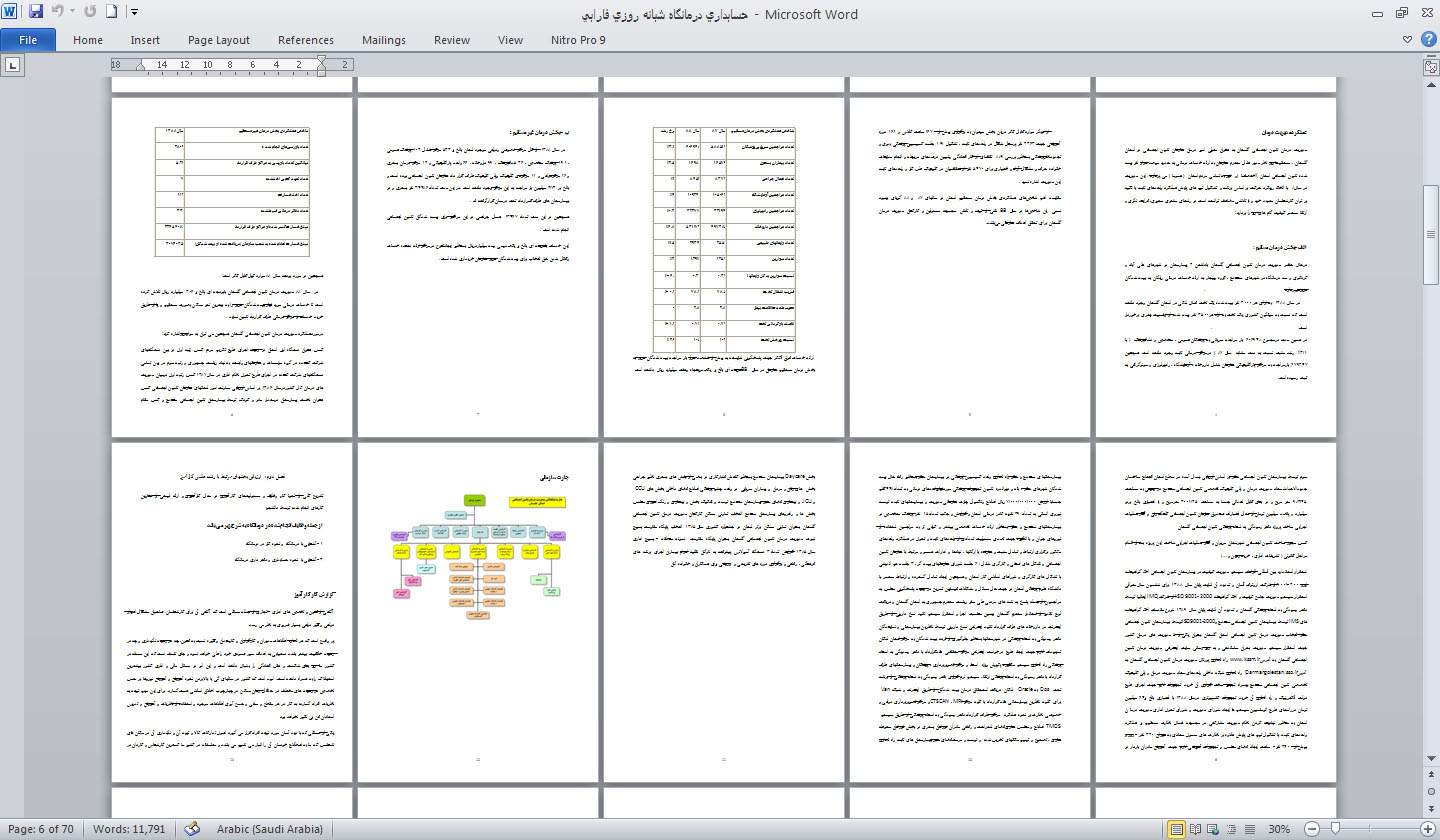This screenshot has height=840, width=1440.
Task: Open the Page Layout tab
Action: pyautogui.click(x=219, y=40)
